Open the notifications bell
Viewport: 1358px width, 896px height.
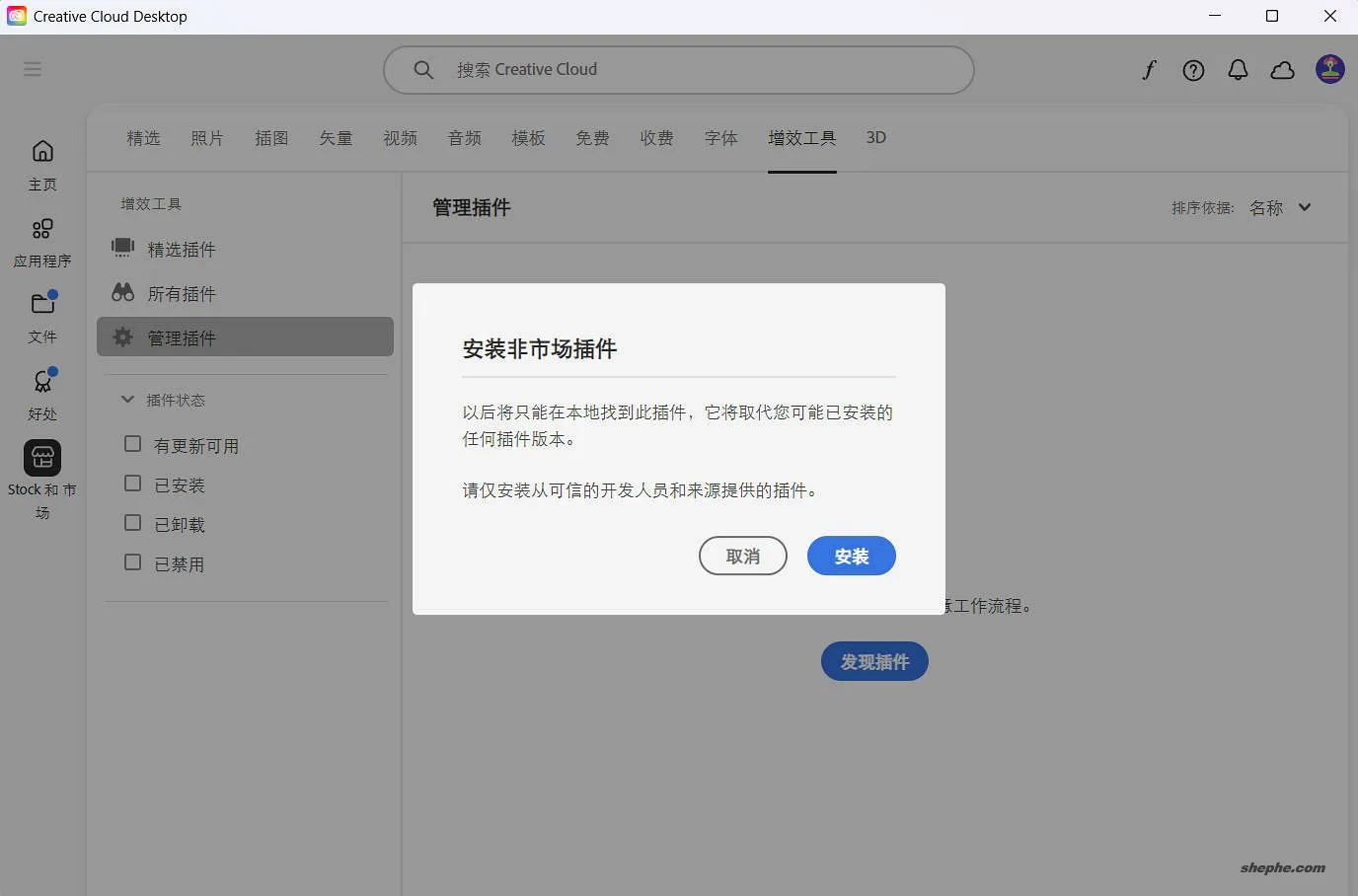tap(1238, 70)
